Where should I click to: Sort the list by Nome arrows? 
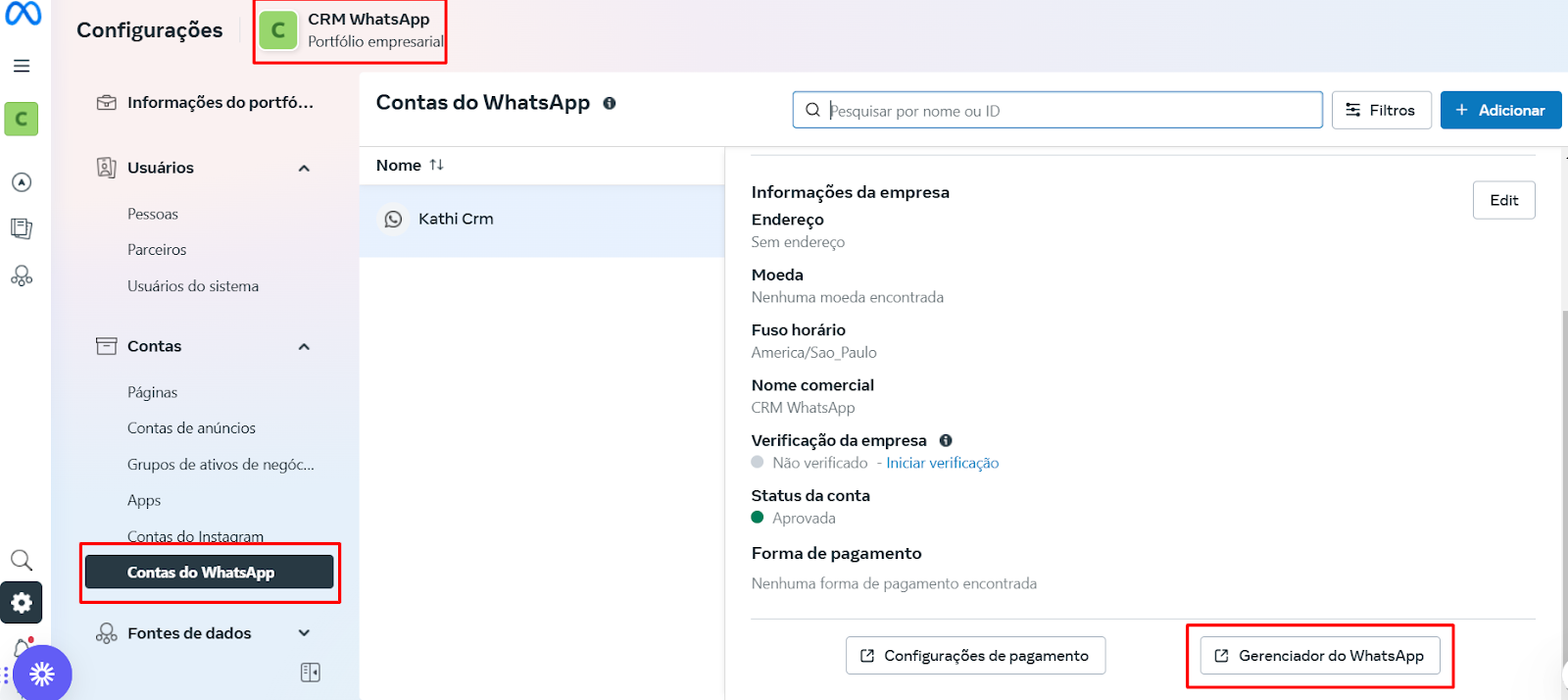(436, 166)
